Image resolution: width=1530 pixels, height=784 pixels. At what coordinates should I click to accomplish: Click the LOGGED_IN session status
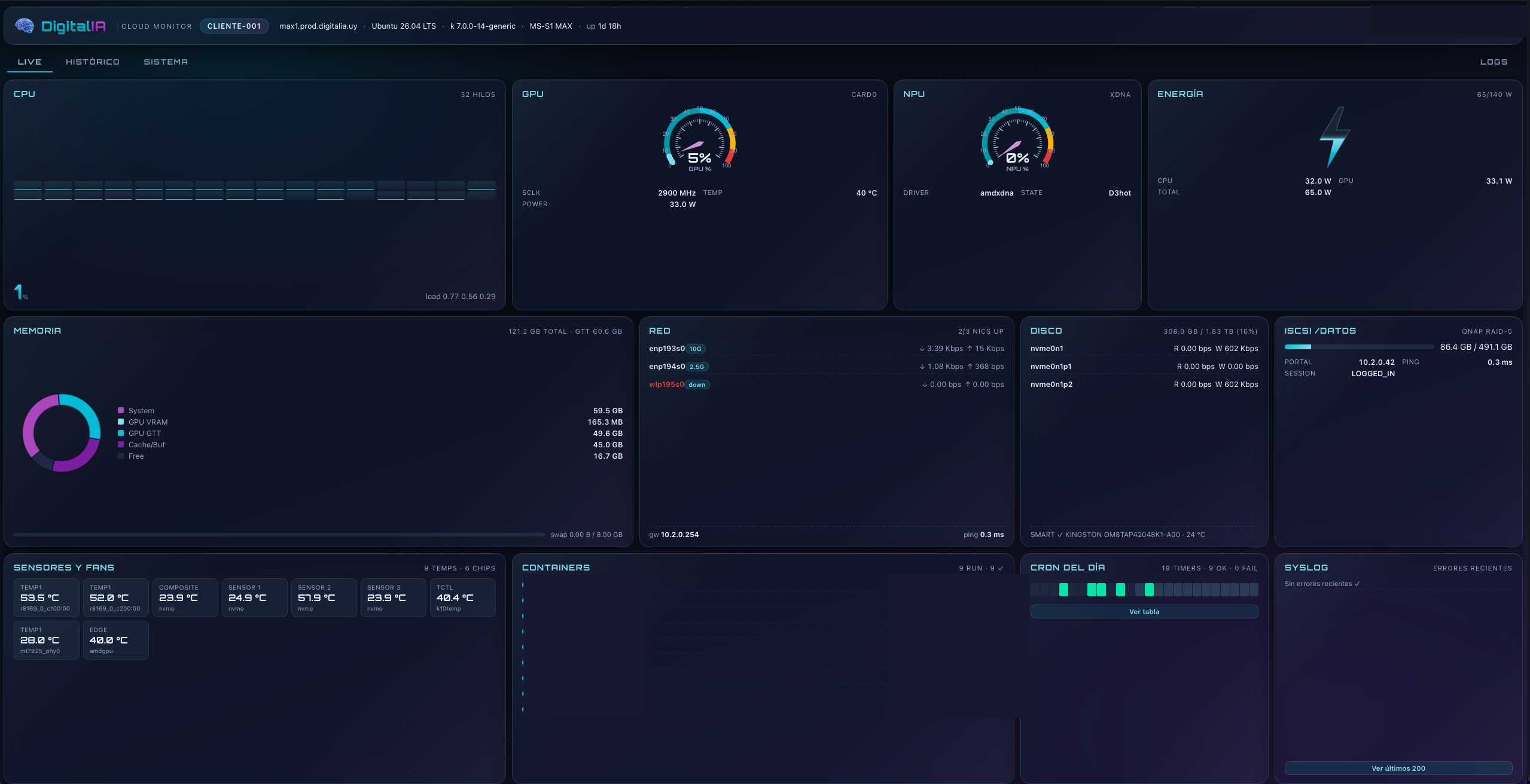pyautogui.click(x=1373, y=373)
